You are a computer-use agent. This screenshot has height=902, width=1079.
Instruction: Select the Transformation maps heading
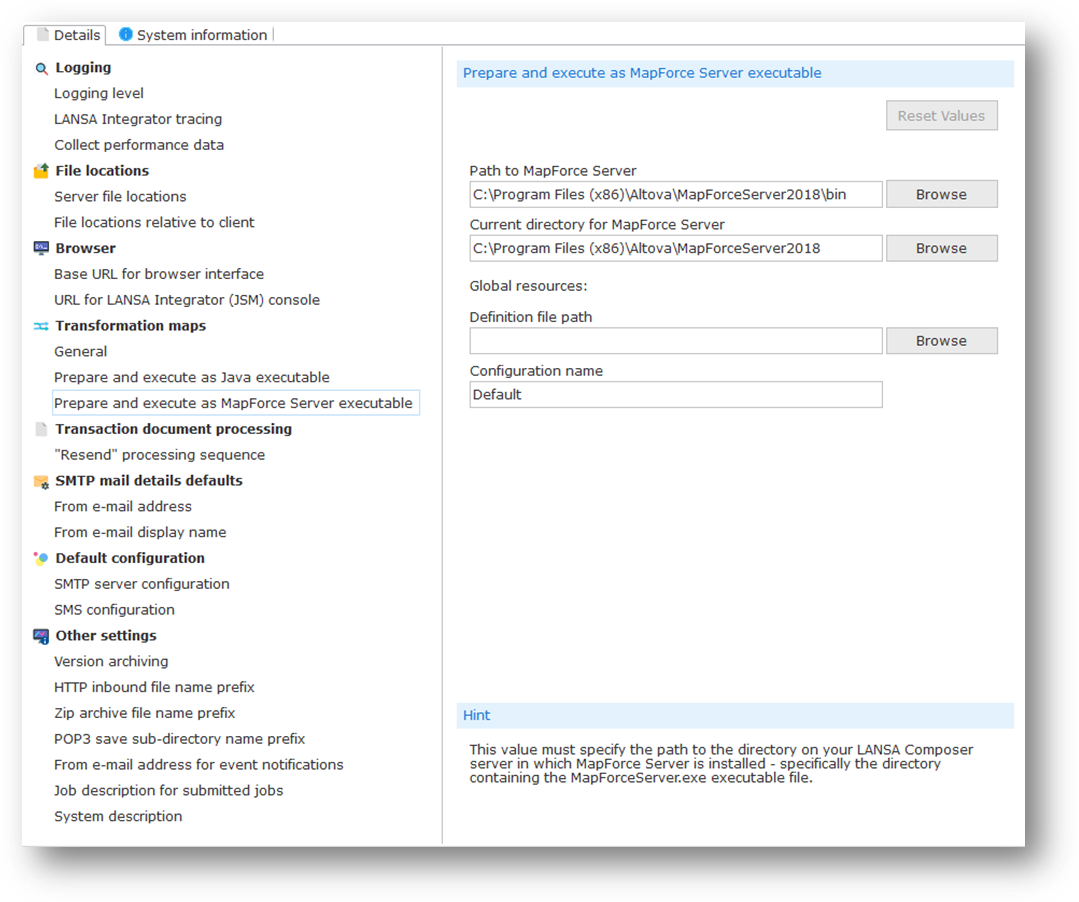click(131, 326)
